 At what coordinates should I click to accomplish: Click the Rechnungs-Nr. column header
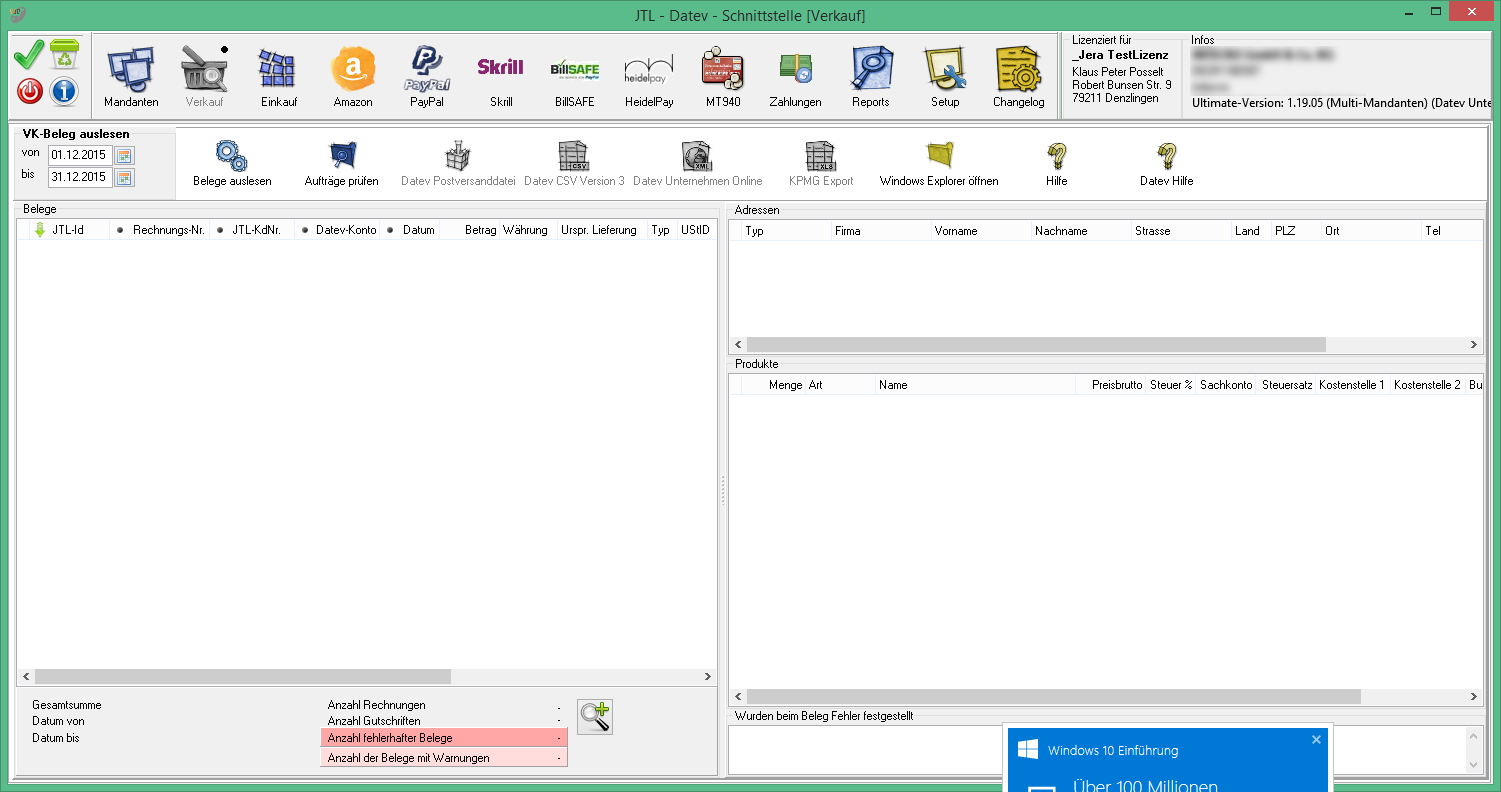click(168, 230)
